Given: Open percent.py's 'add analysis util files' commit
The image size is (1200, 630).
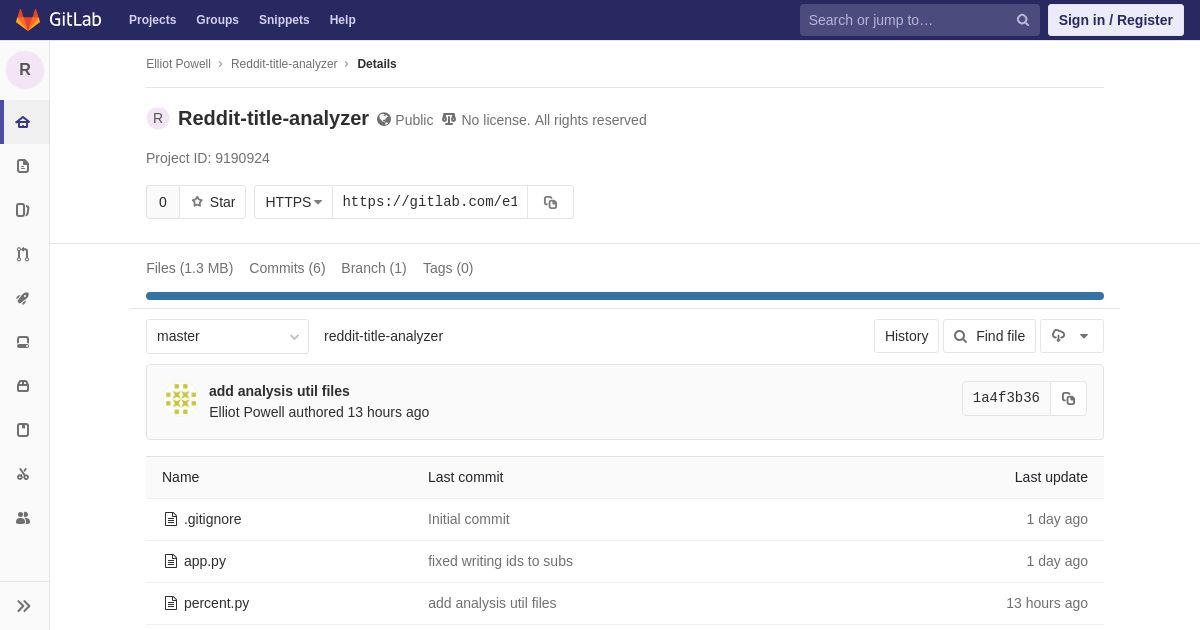Looking at the screenshot, I should pyautogui.click(x=492, y=603).
